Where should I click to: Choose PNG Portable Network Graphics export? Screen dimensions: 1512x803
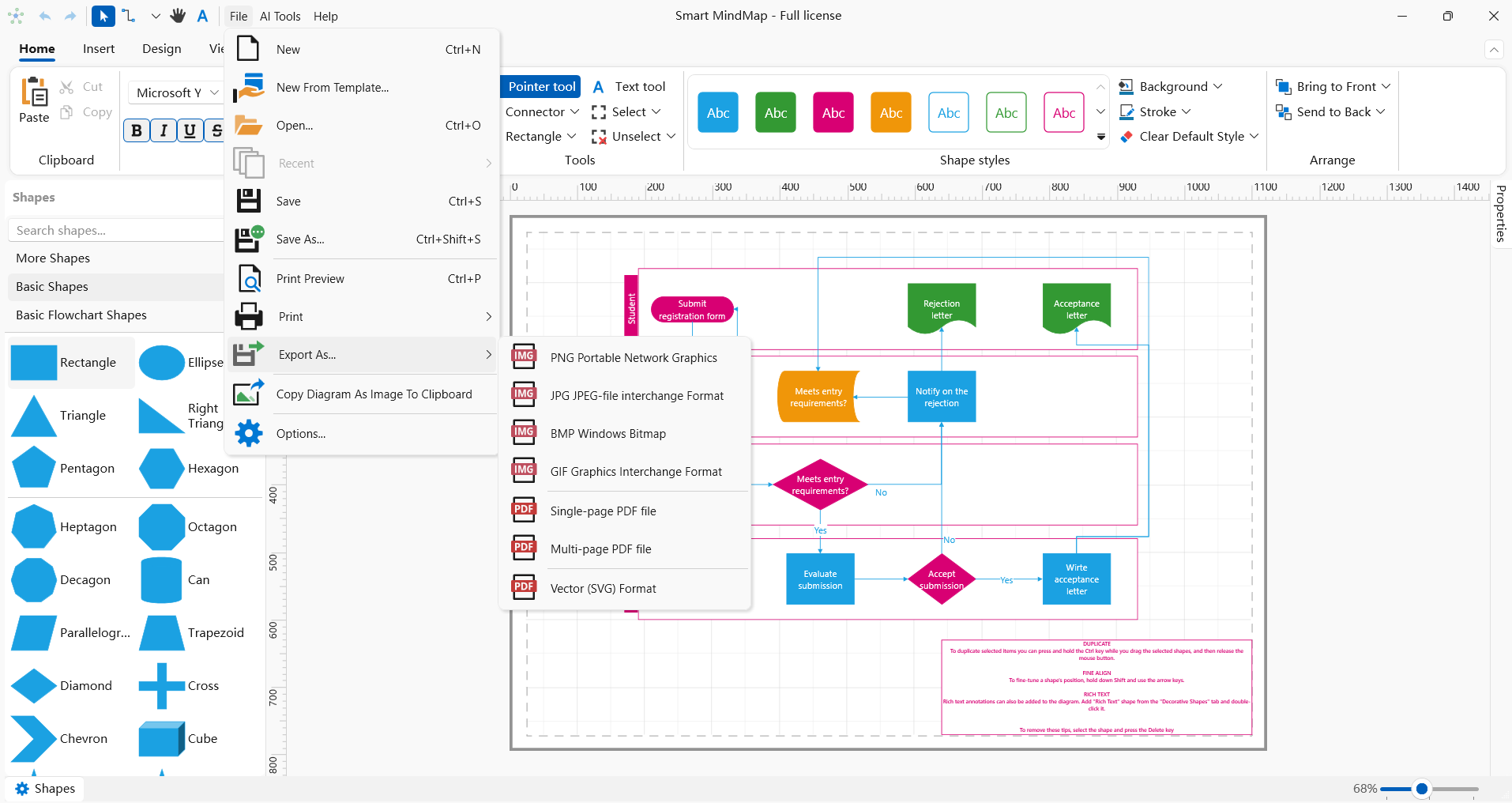point(634,358)
